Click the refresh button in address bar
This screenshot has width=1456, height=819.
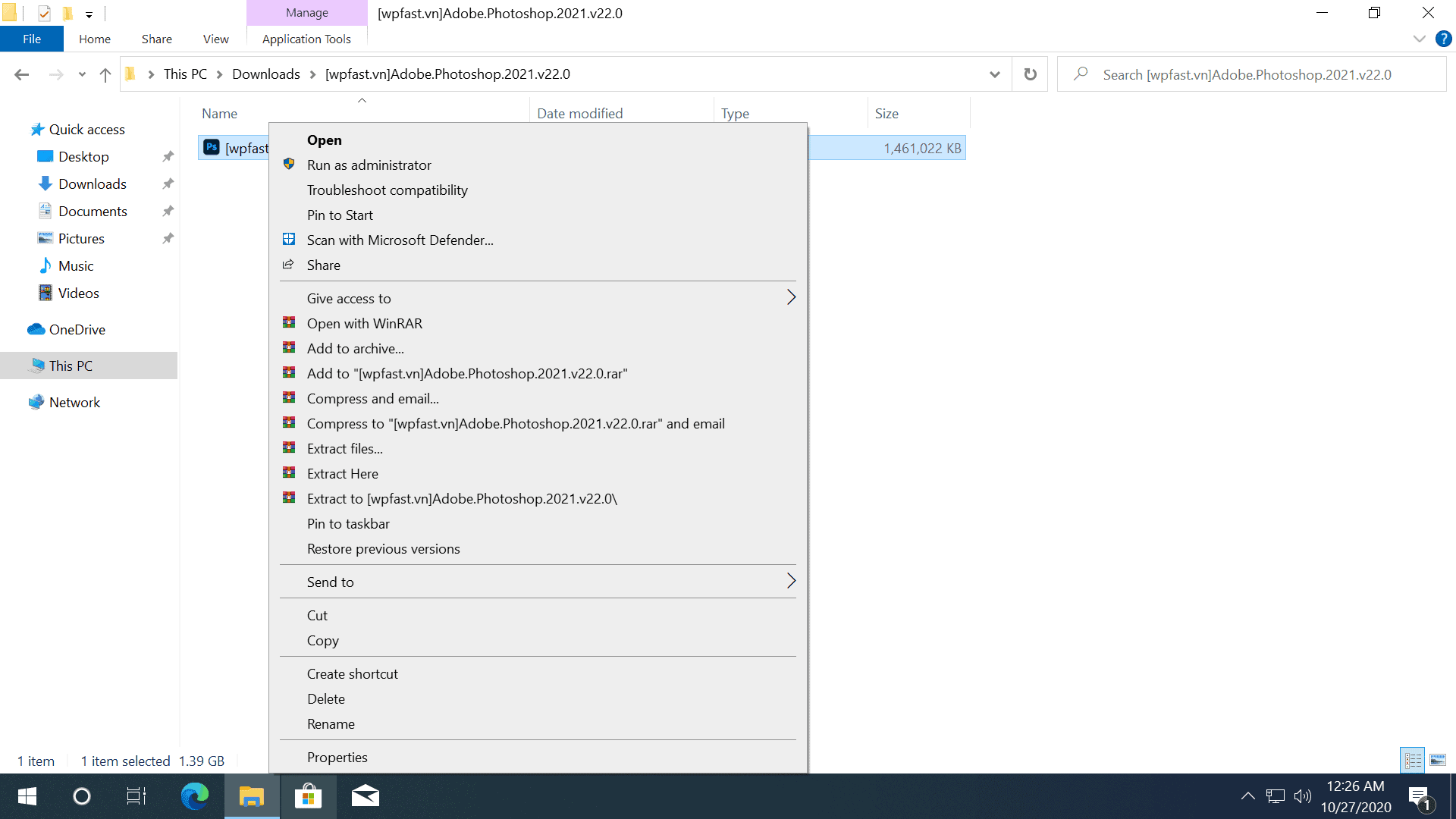(1030, 74)
